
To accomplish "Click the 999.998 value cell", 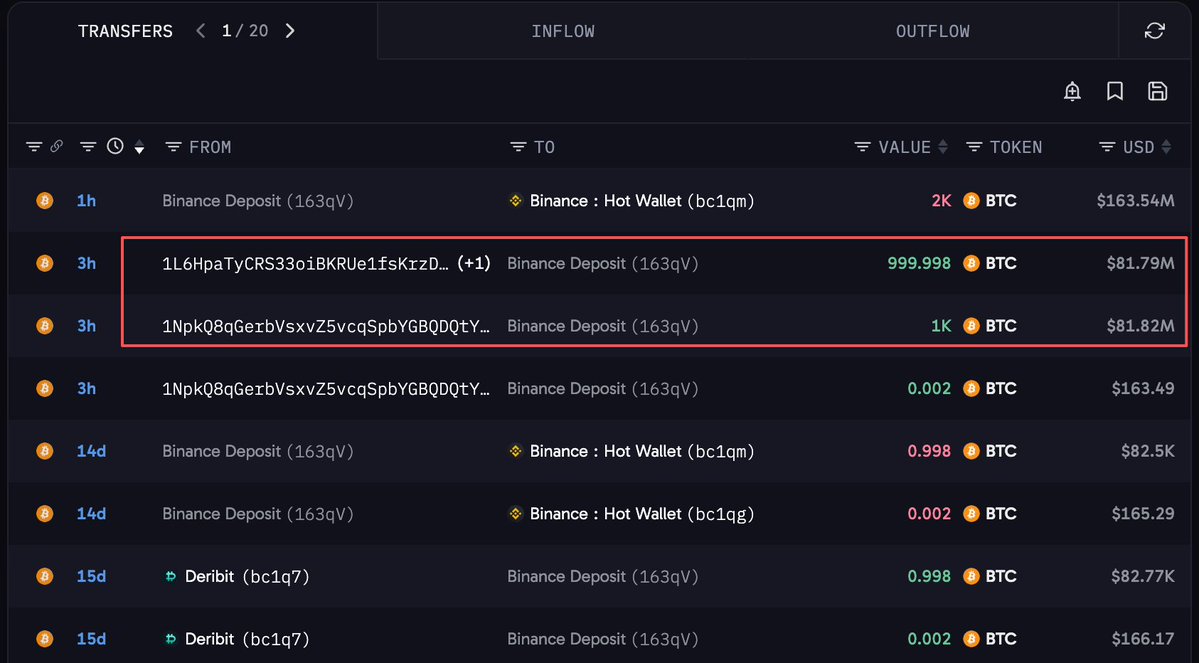I will (919, 264).
